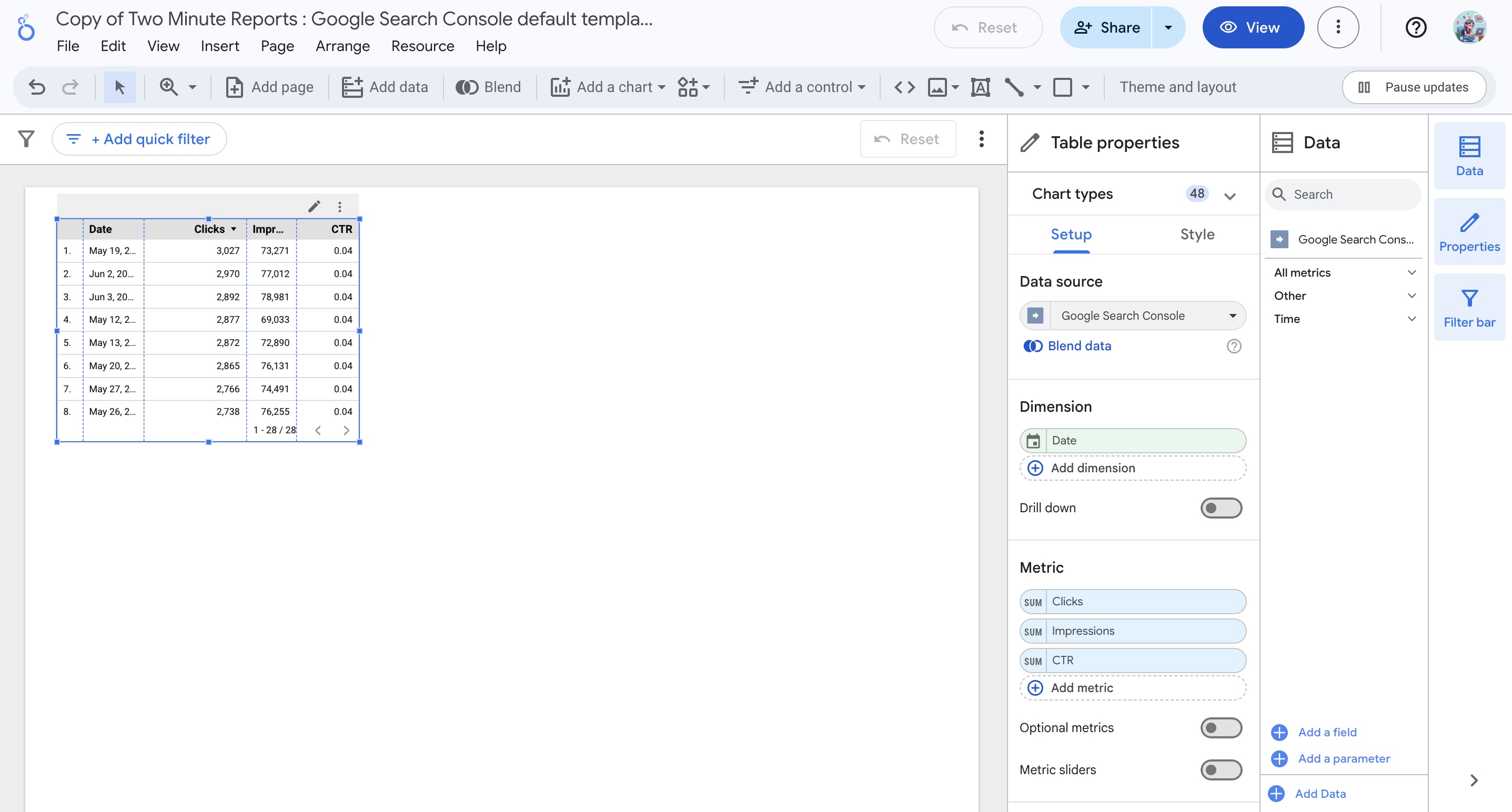Viewport: 1512px width, 812px height.
Task: Open the Insert menu
Action: coord(219,46)
